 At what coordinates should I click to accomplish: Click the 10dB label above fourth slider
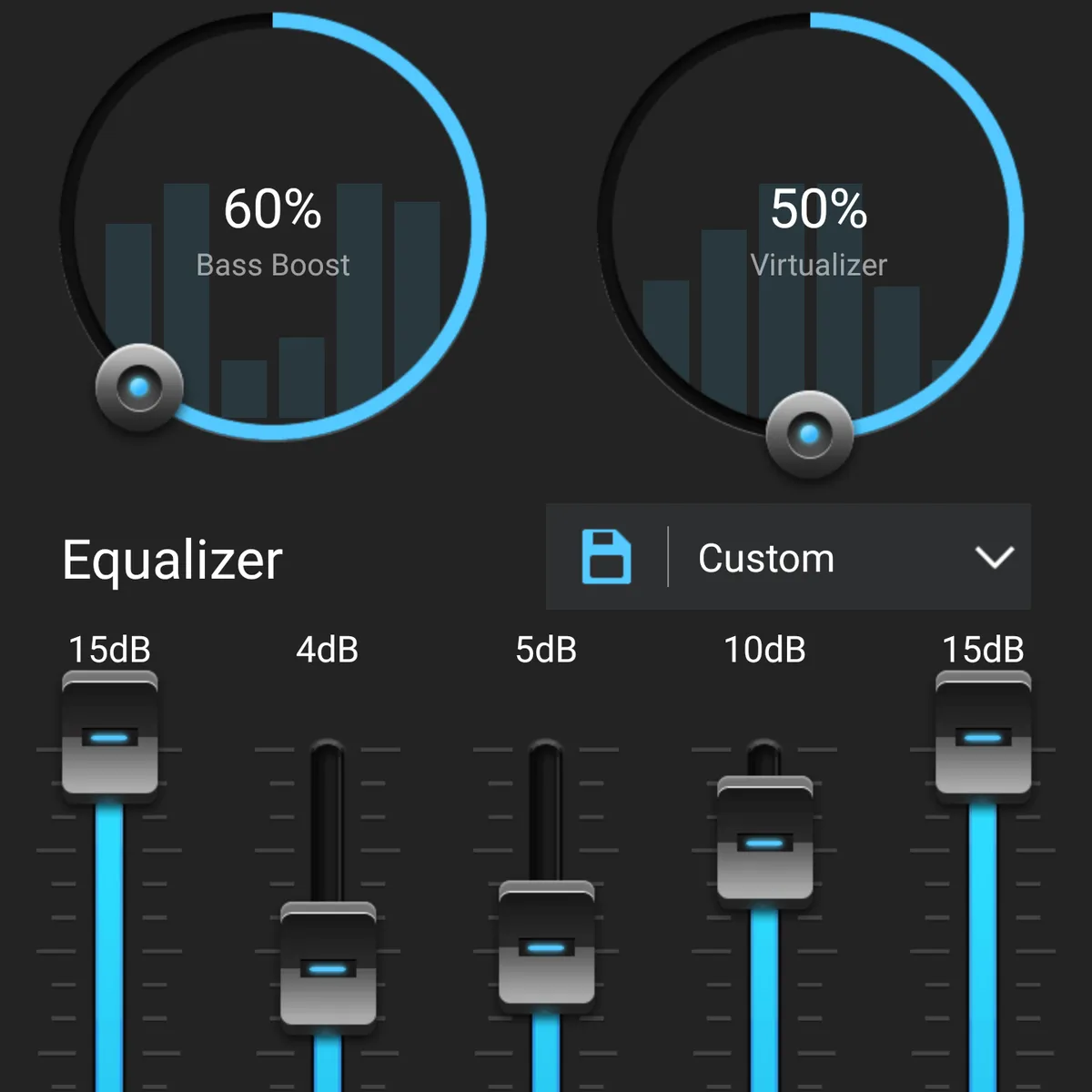tap(764, 650)
